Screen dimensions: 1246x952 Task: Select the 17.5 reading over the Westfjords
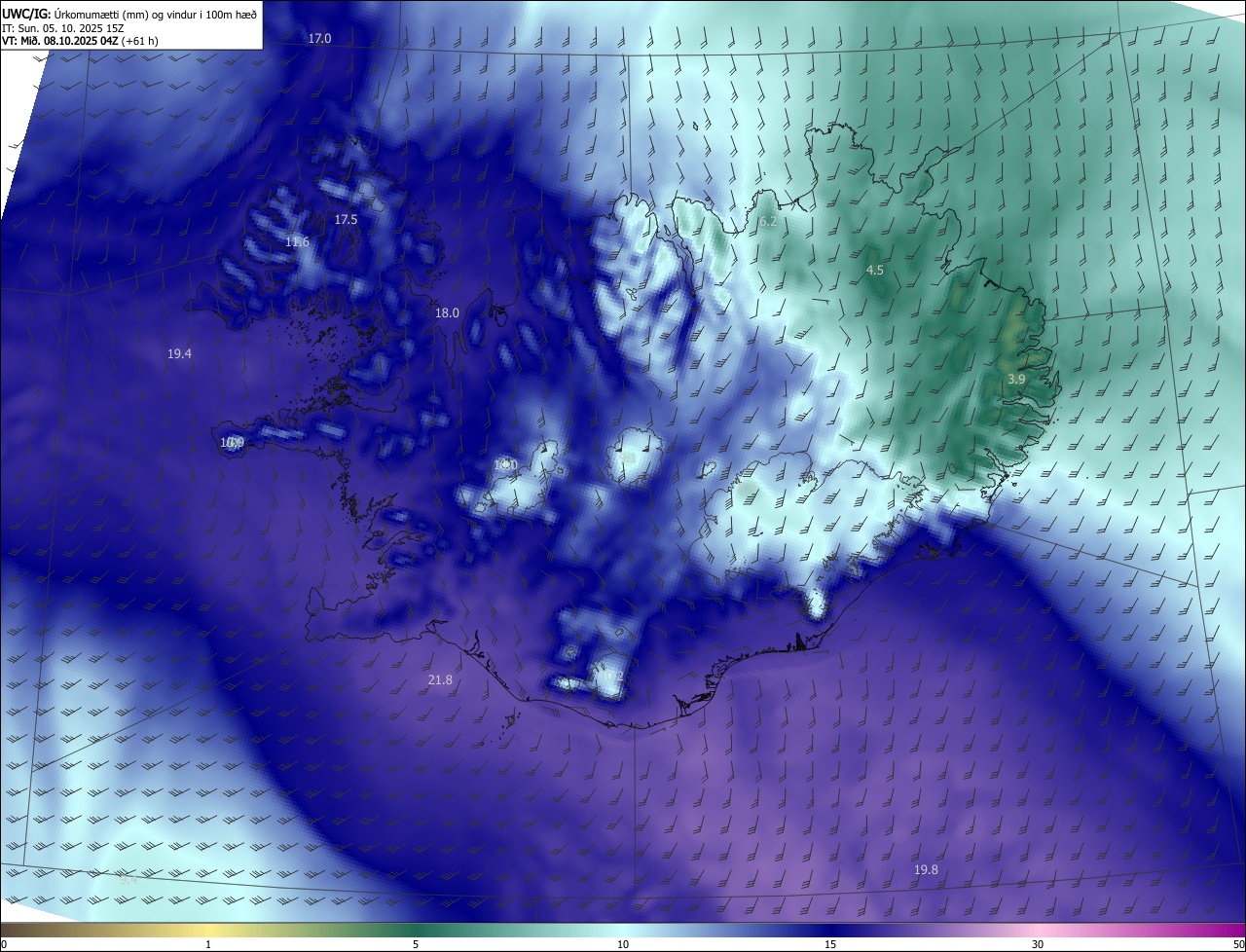346,219
